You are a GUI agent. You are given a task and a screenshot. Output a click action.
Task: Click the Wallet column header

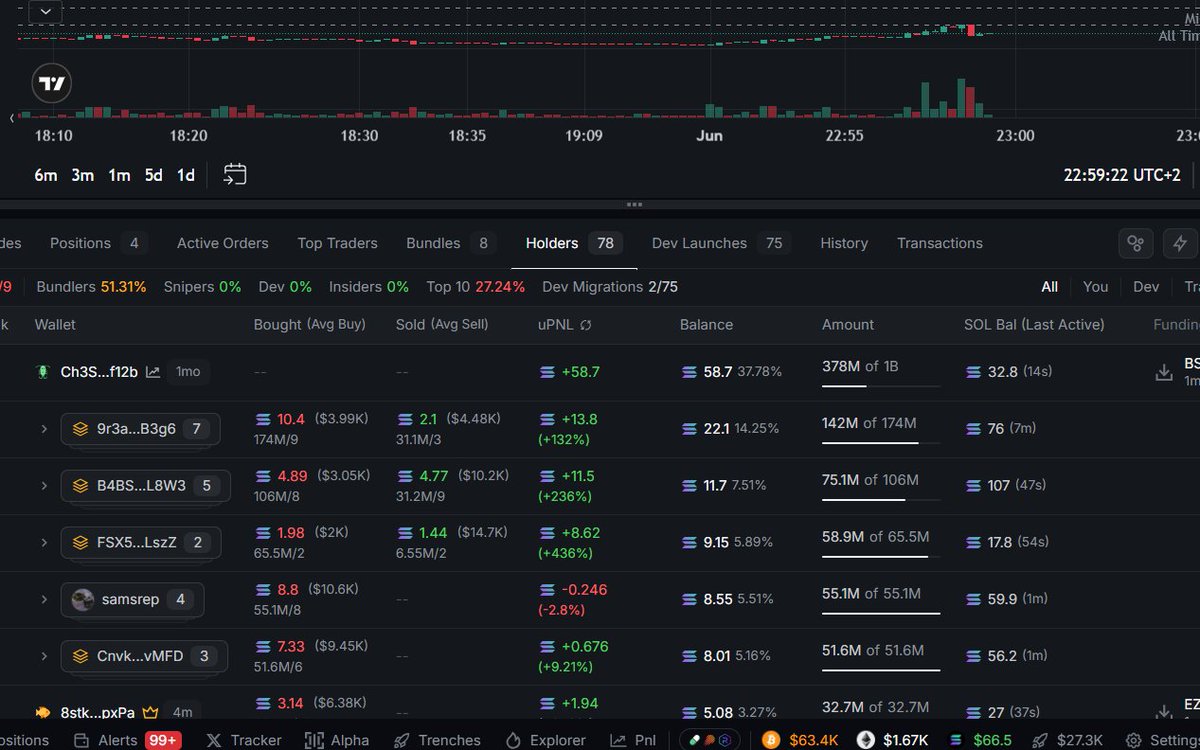tap(55, 325)
